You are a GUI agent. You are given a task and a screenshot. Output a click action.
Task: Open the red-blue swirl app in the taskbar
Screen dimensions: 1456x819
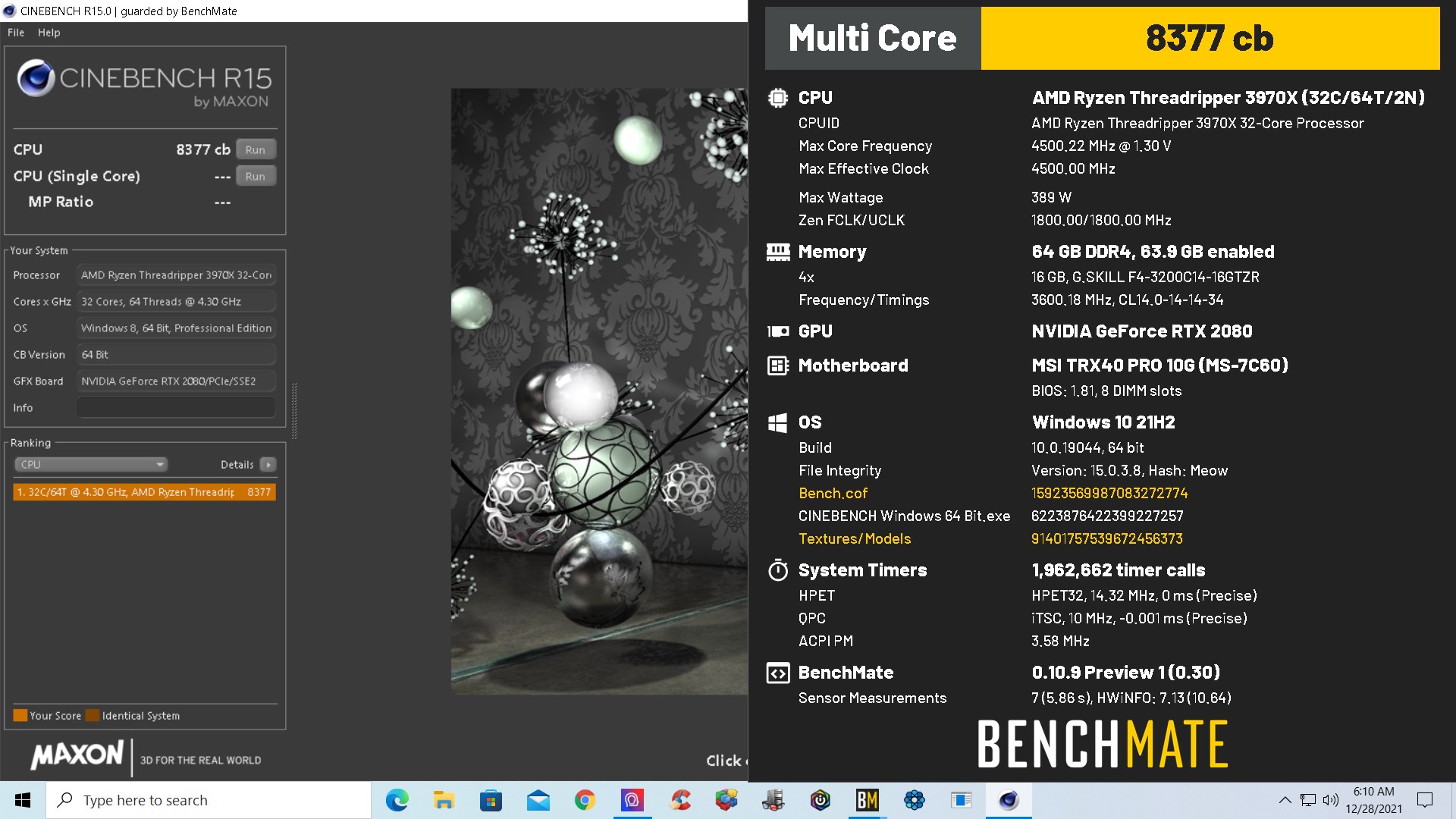(x=679, y=800)
